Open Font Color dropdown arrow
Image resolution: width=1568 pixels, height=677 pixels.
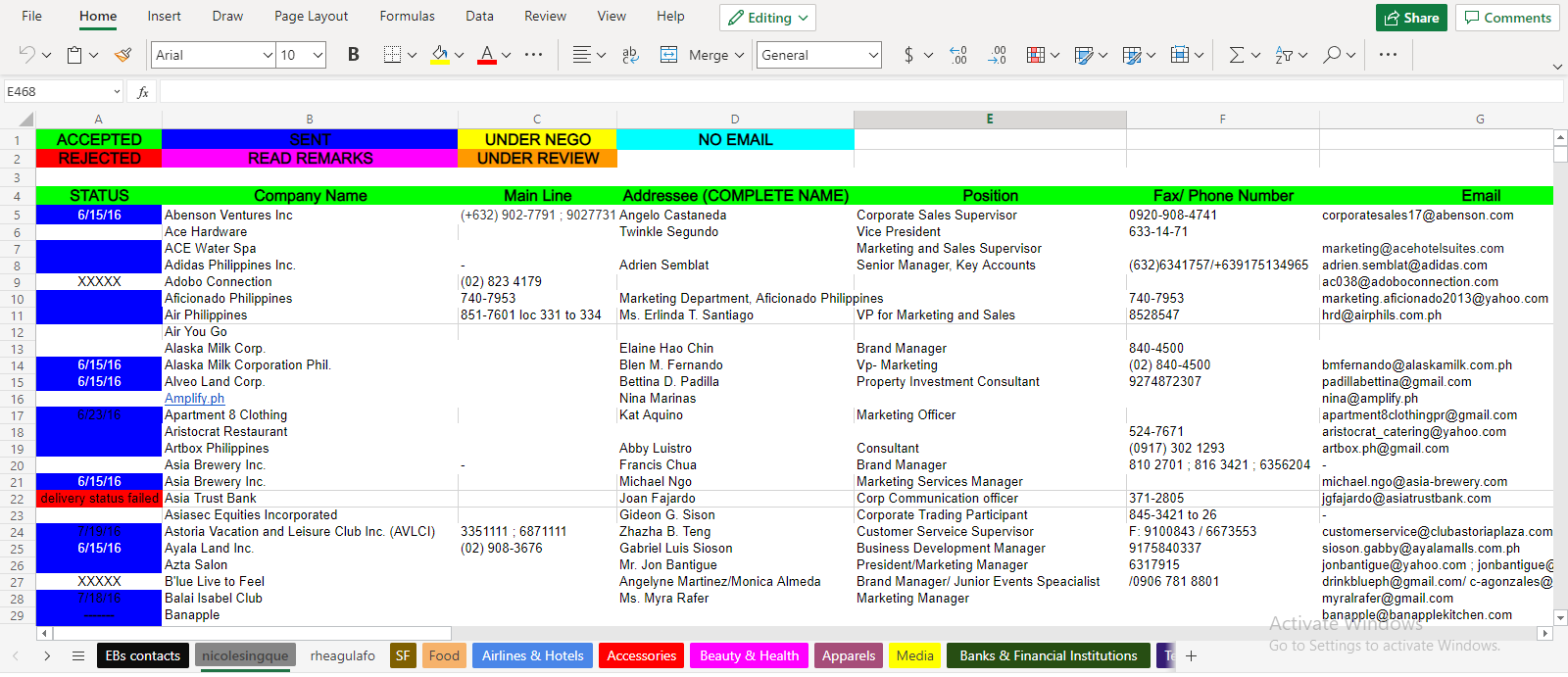(506, 55)
